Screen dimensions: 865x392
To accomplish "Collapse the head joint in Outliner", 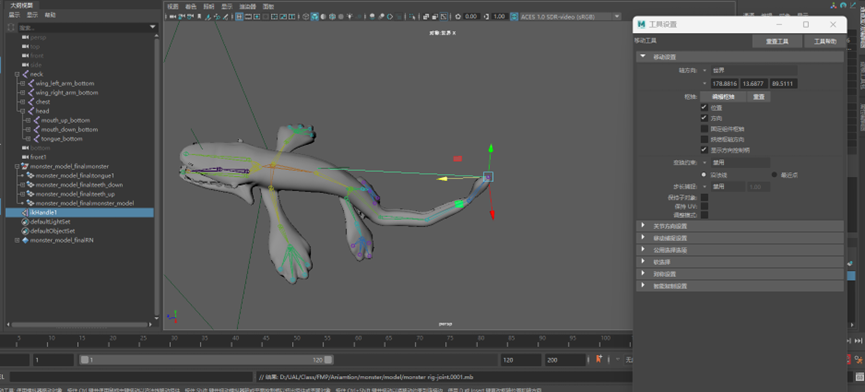I will pos(23,111).
